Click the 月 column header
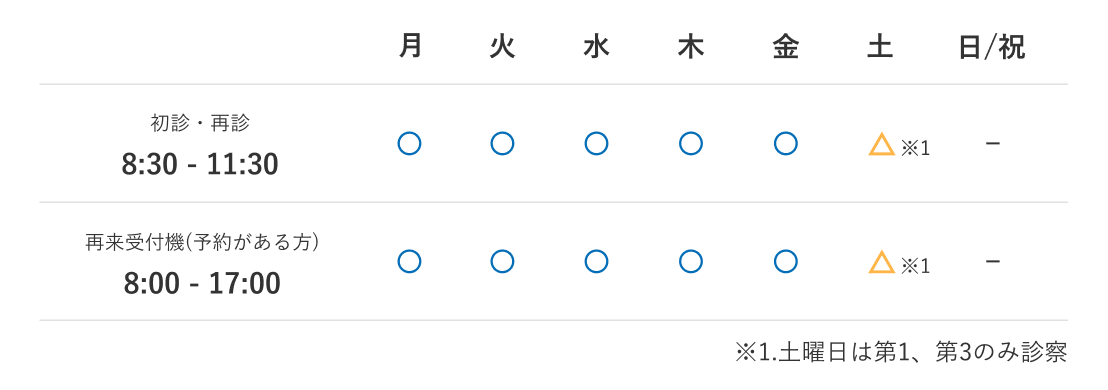1108x390 pixels. tap(411, 47)
